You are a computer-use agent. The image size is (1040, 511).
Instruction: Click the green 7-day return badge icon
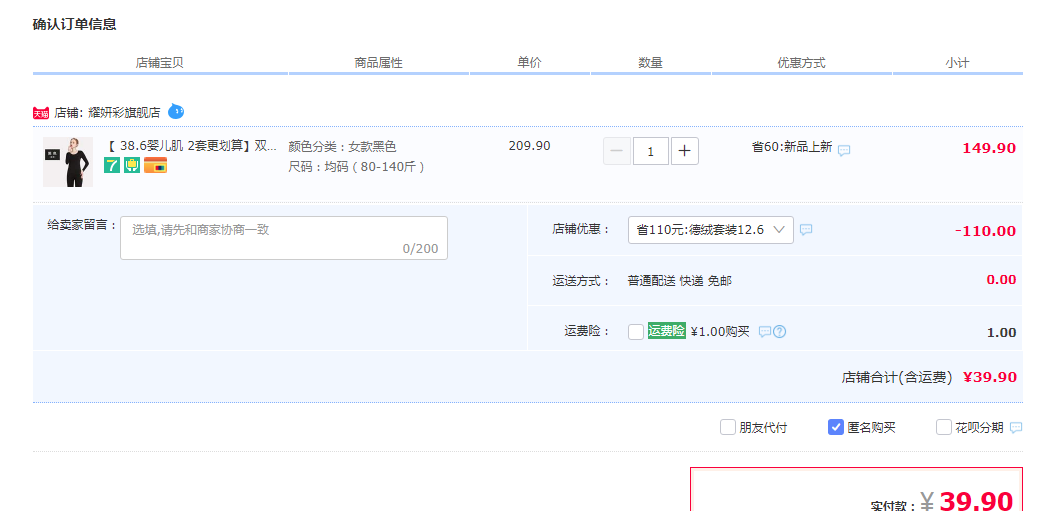[x=112, y=165]
